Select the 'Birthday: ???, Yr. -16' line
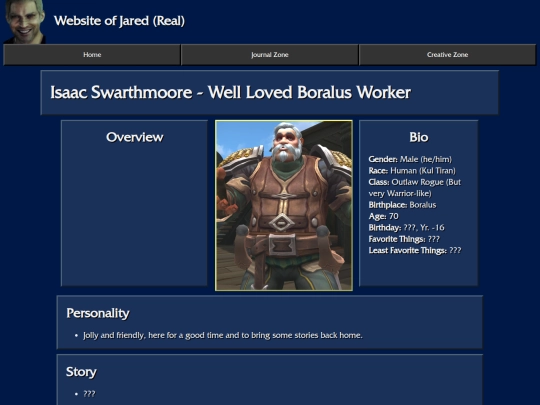The height and width of the screenshot is (405, 540). [x=406, y=228]
